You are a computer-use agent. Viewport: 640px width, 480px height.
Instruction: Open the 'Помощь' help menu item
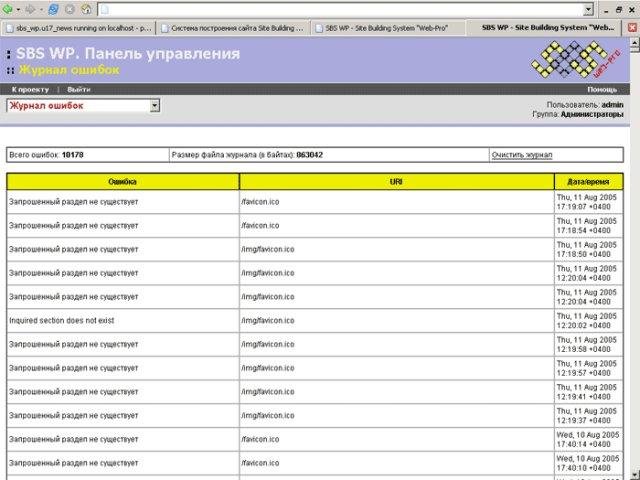click(x=602, y=89)
